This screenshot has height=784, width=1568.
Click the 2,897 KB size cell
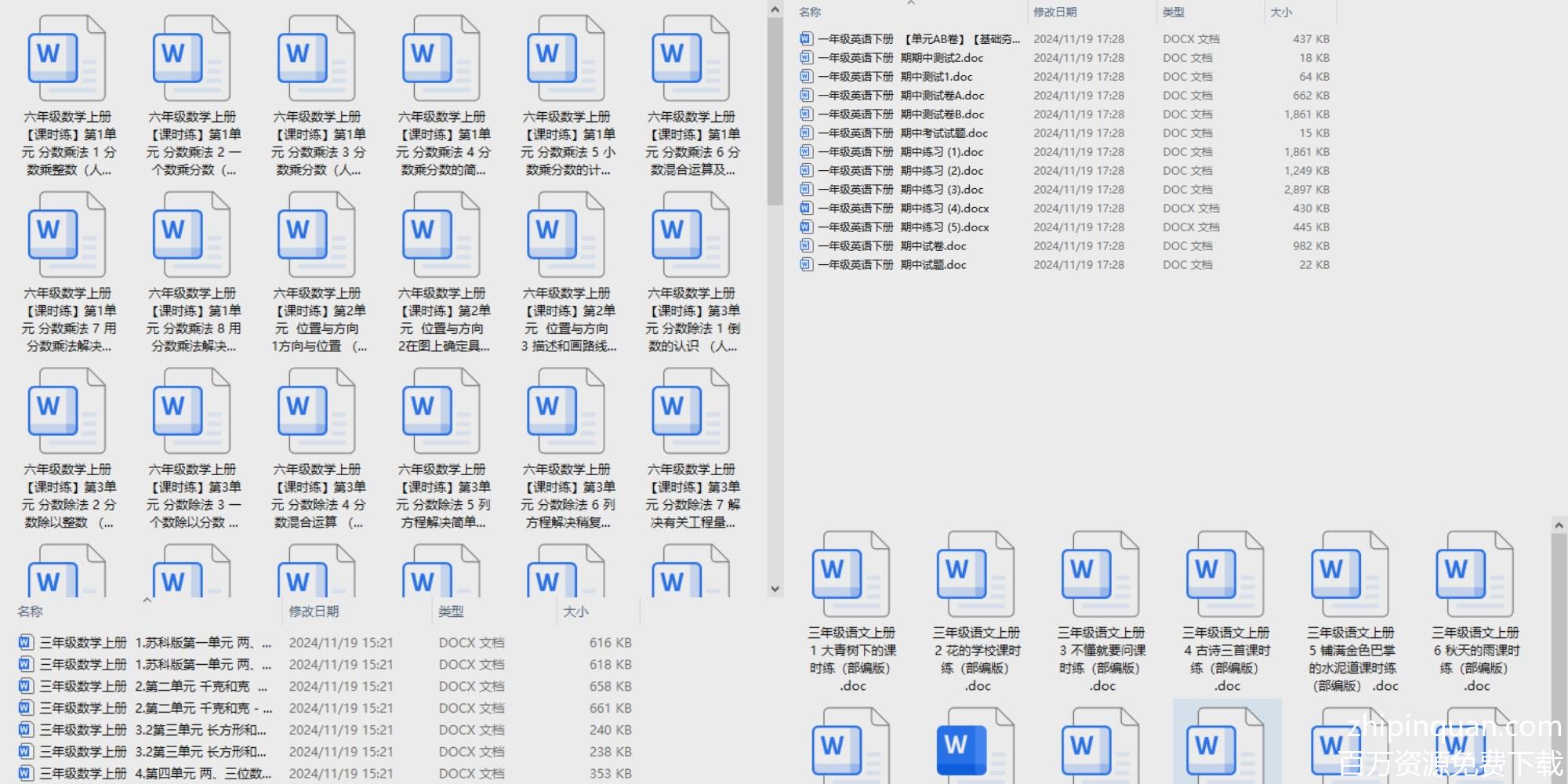click(x=1306, y=190)
